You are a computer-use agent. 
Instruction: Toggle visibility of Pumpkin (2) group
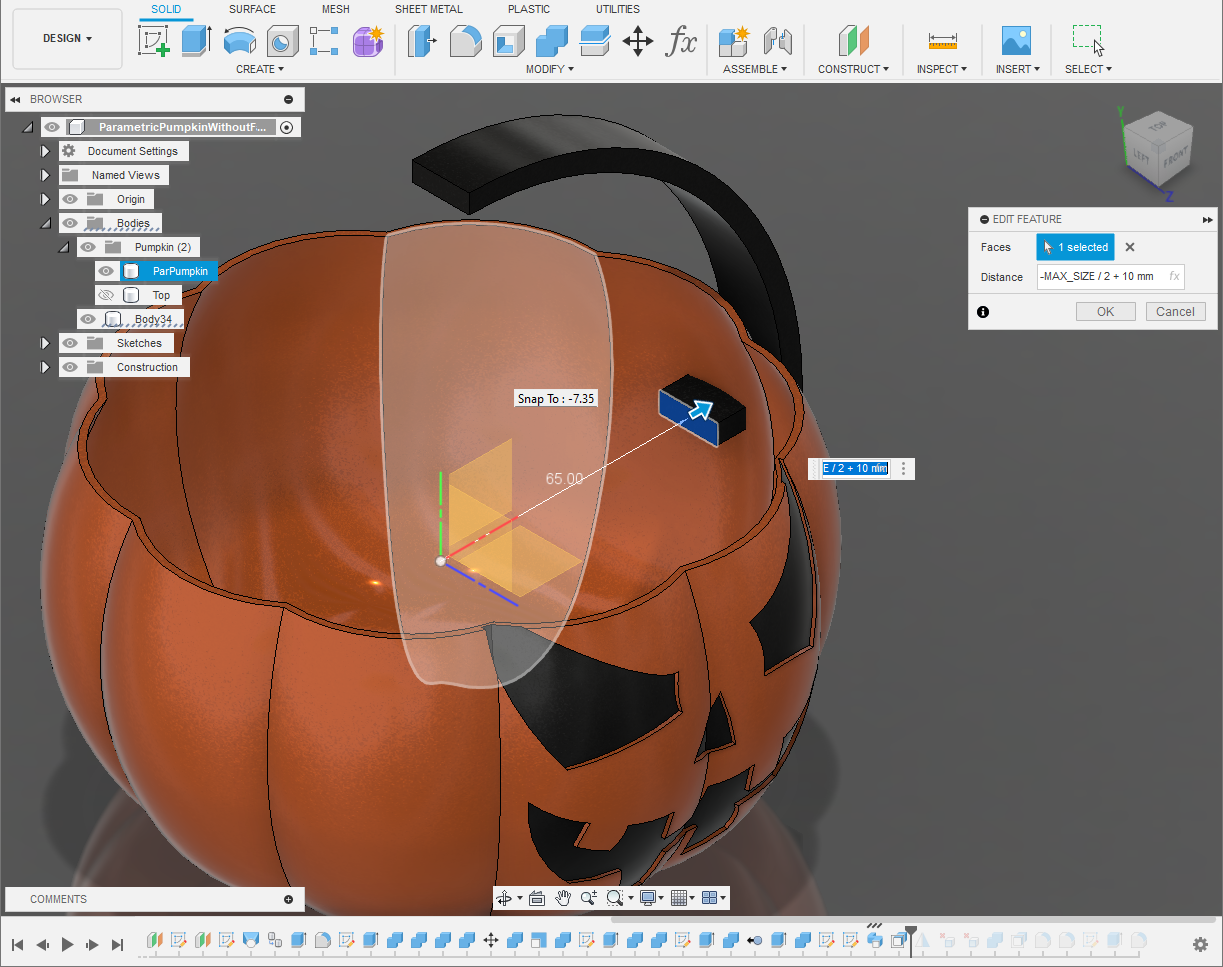coord(88,247)
